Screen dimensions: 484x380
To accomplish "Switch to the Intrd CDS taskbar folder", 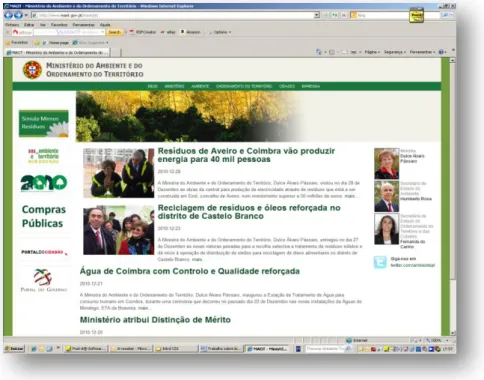I will click(x=176, y=349).
